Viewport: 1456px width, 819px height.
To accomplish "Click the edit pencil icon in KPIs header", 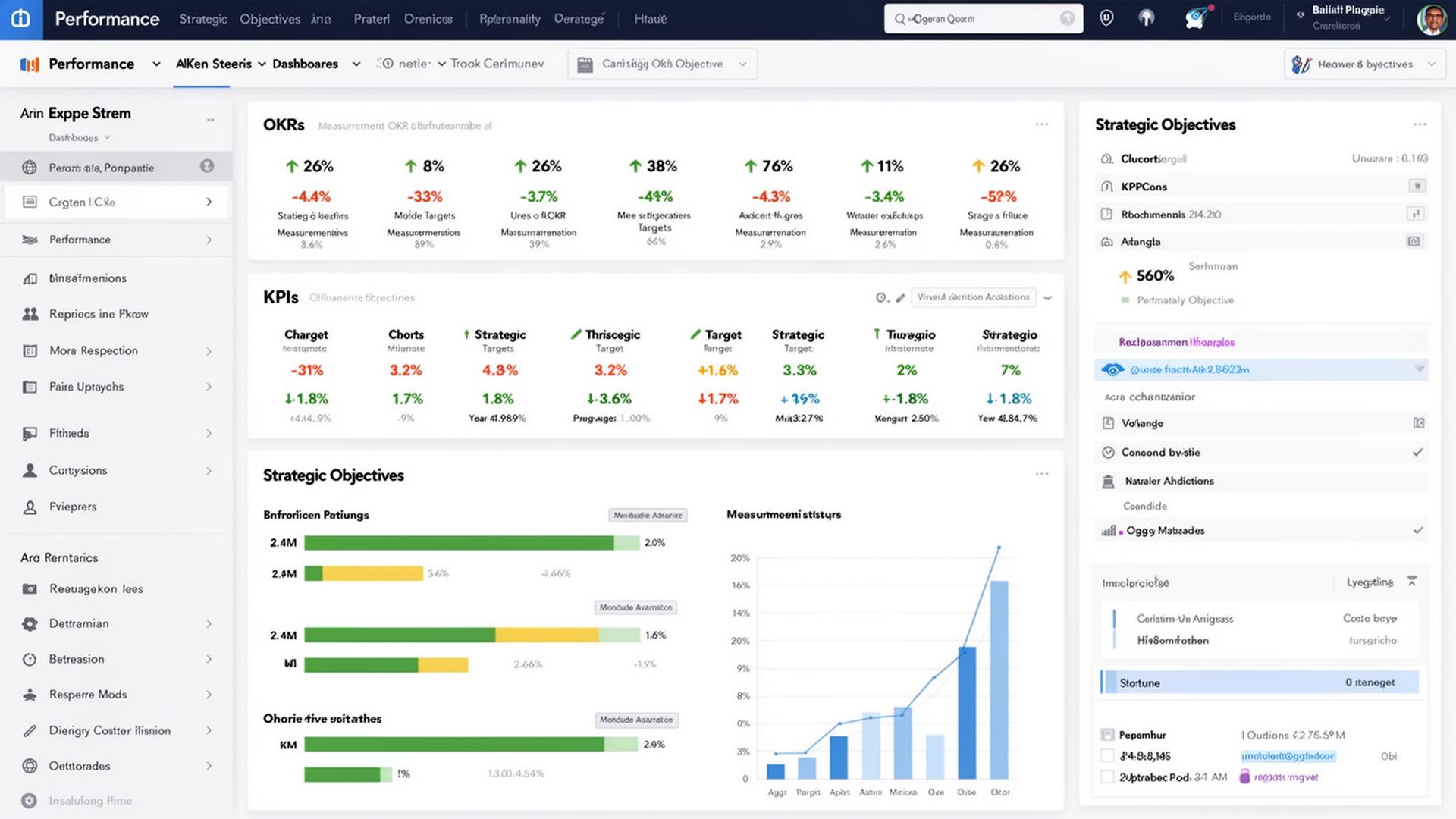I will pos(900,298).
